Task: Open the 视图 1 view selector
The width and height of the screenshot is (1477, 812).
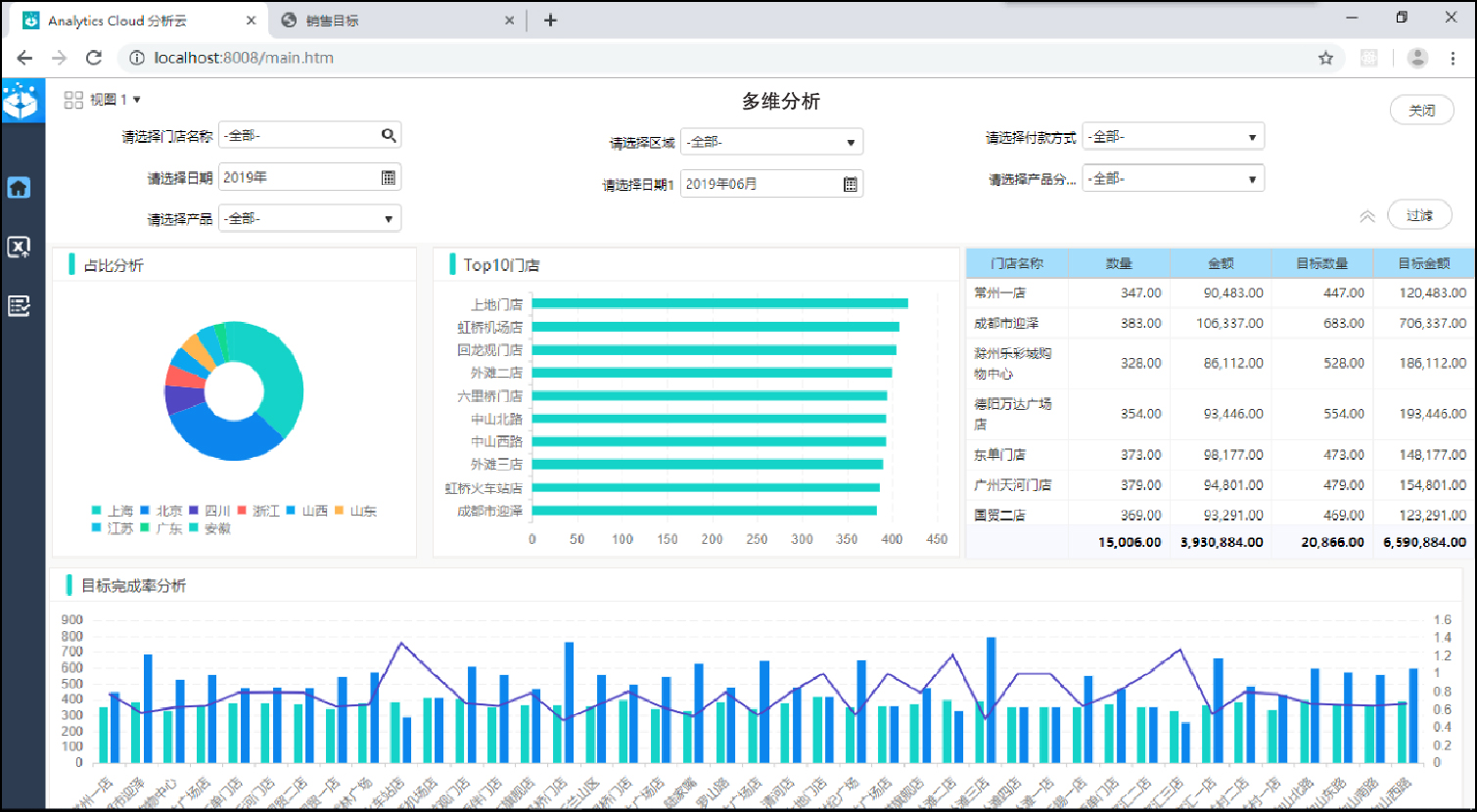Action: point(103,100)
